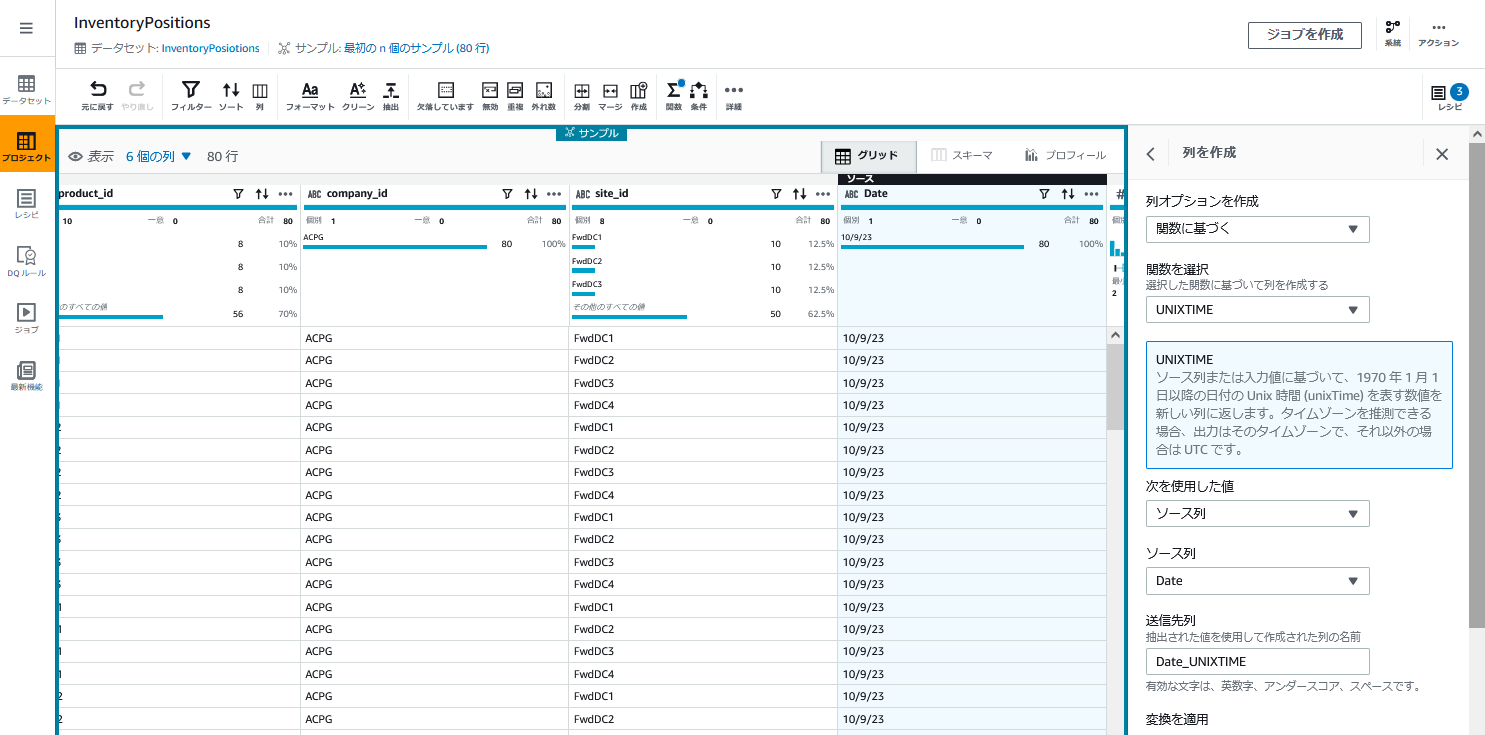Viewport: 1485px width, 735px height.
Task: Open 最新機能 in the sidebar
Action: pyautogui.click(x=27, y=376)
